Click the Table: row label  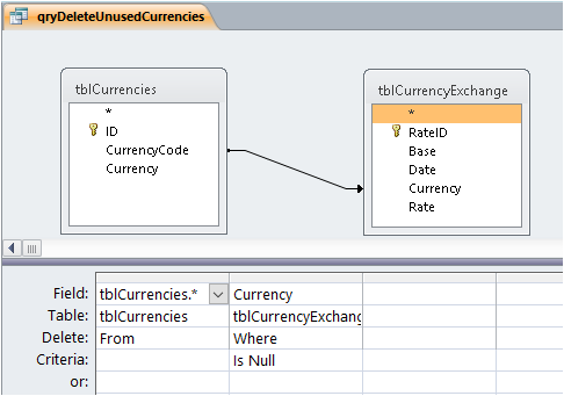pos(68,315)
